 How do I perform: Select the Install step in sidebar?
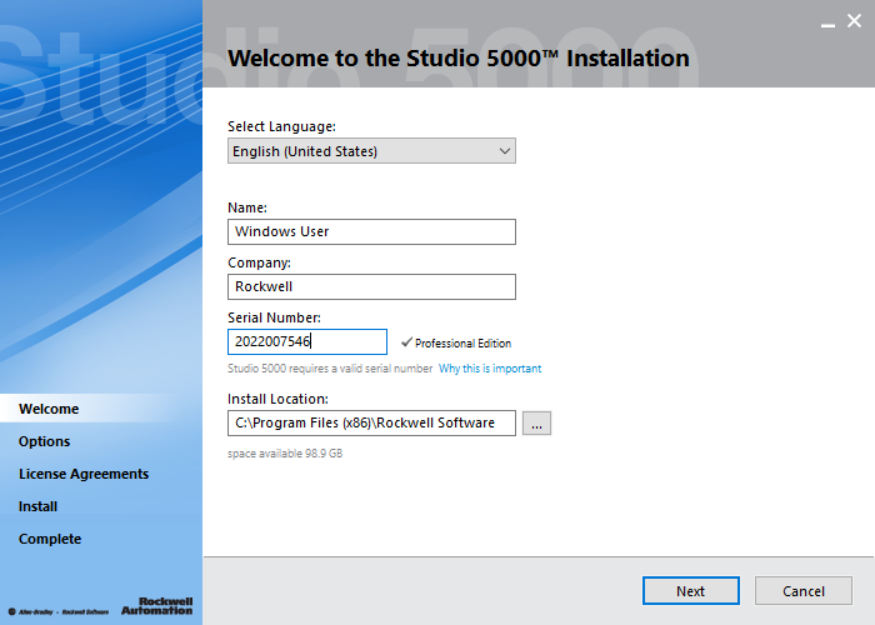(x=38, y=506)
